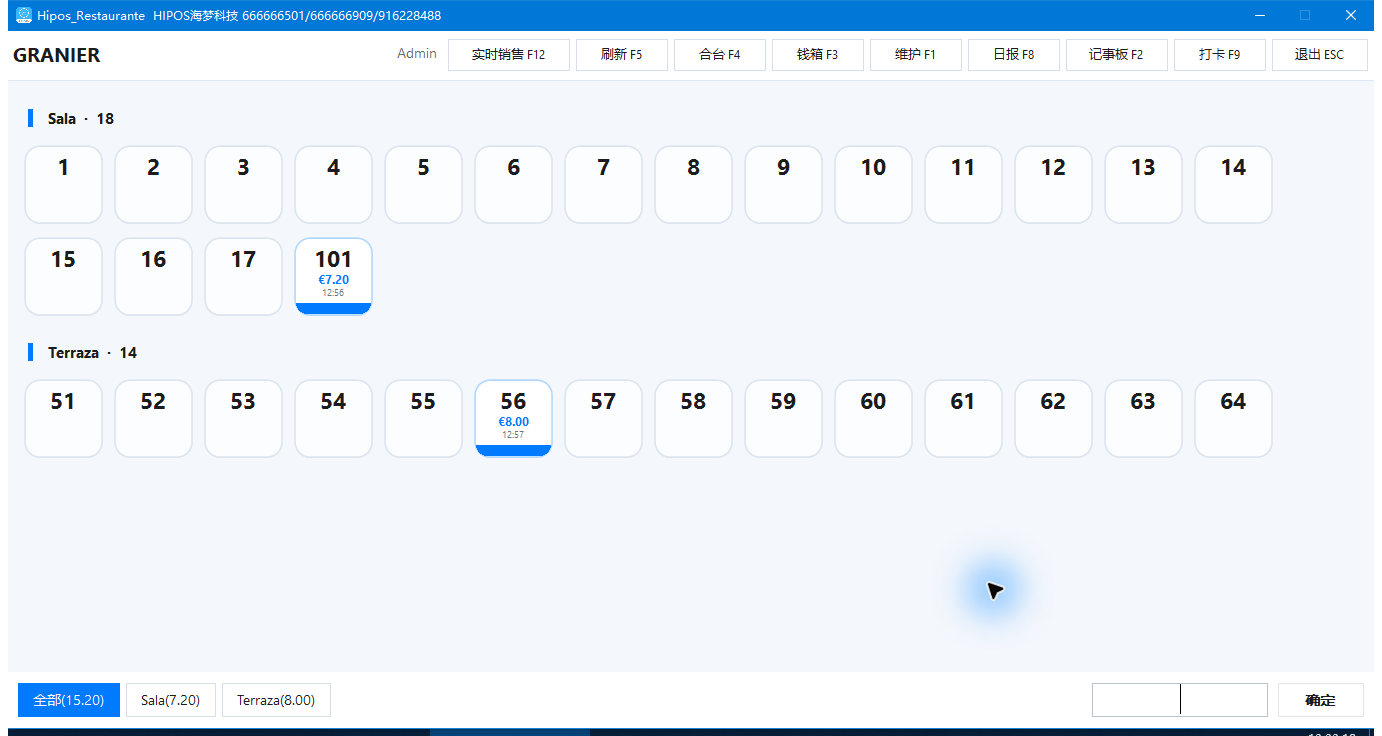The height and width of the screenshot is (736, 1382).
Task: Select Sala table 16
Action: click(x=154, y=277)
